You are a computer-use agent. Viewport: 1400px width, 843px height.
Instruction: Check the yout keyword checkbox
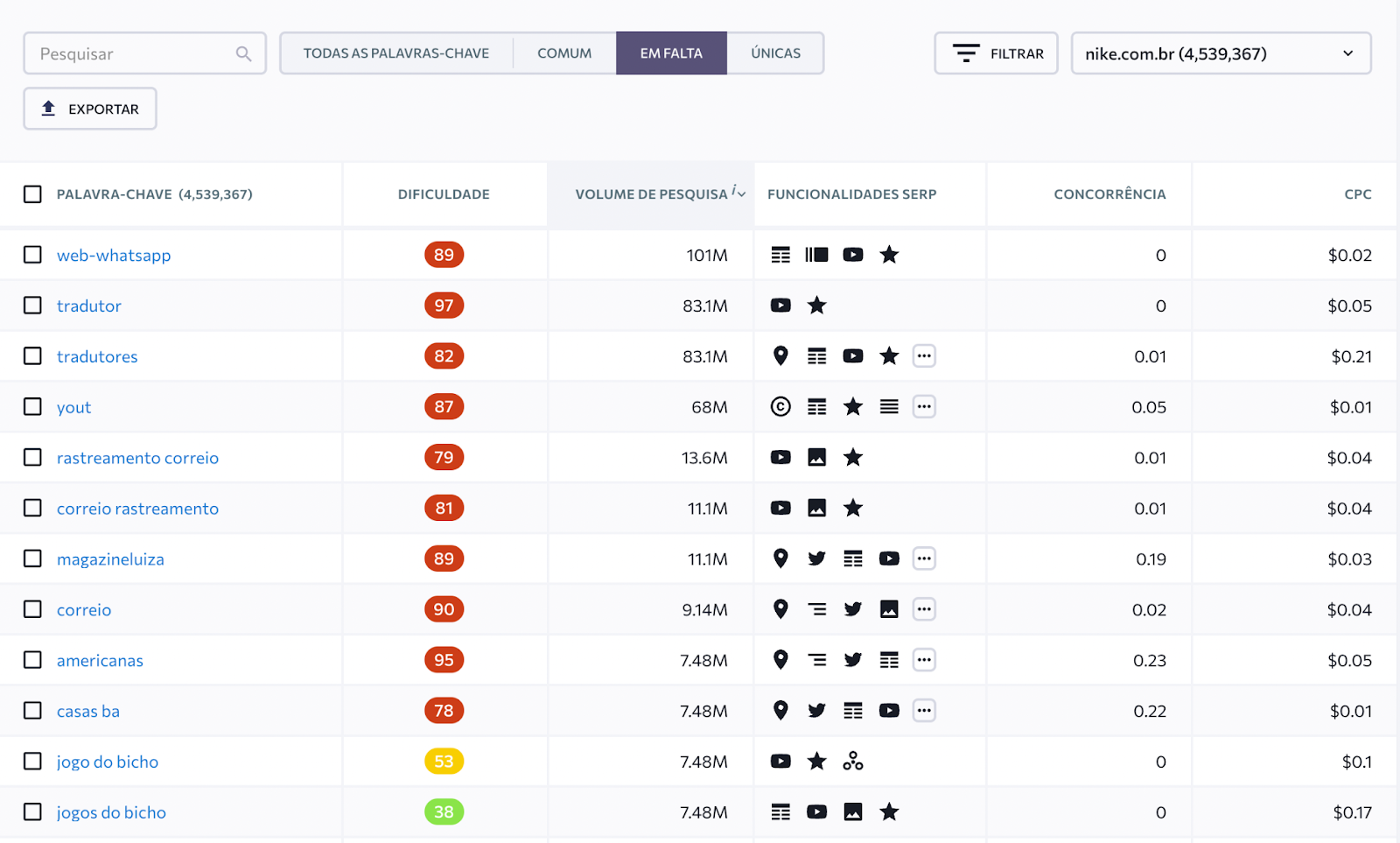[32, 407]
